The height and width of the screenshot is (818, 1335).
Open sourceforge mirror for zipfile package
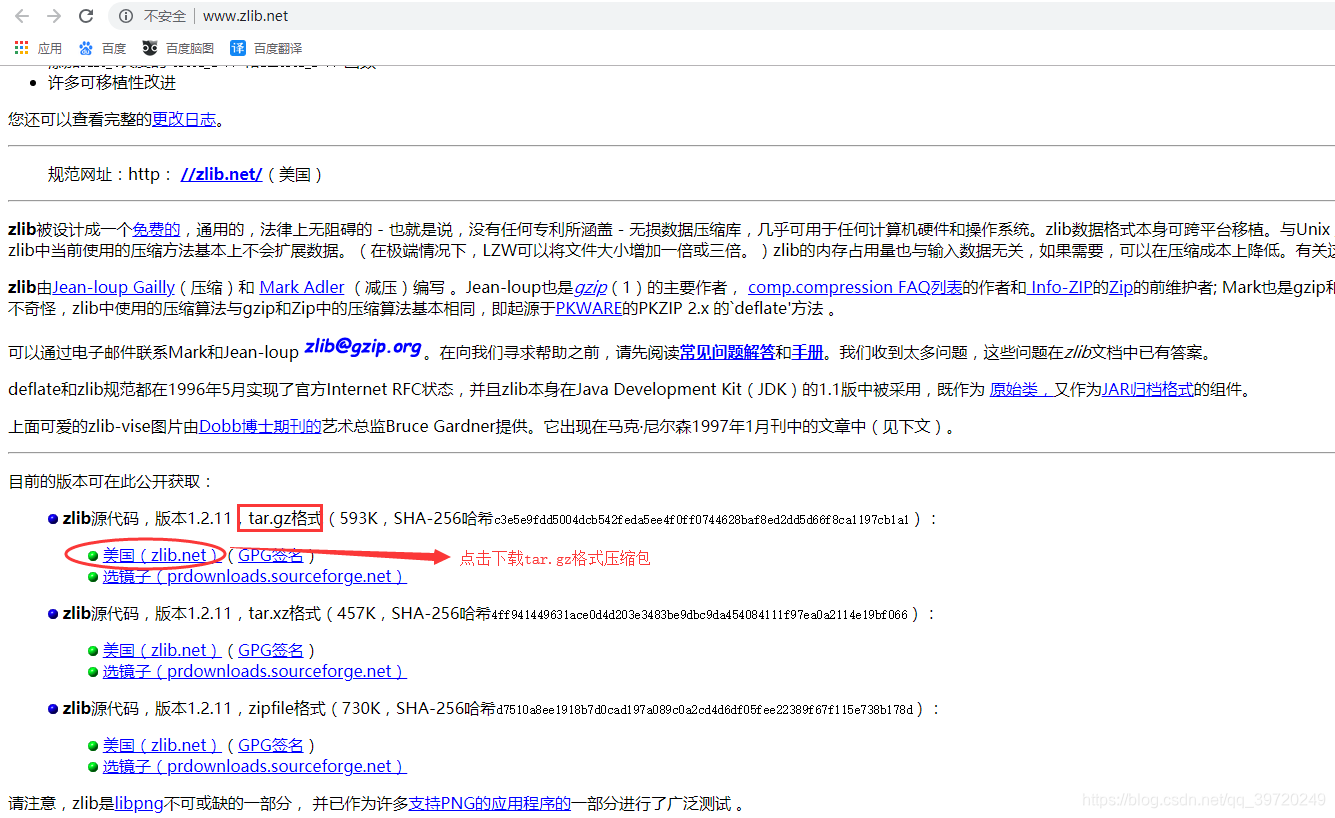click(254, 766)
